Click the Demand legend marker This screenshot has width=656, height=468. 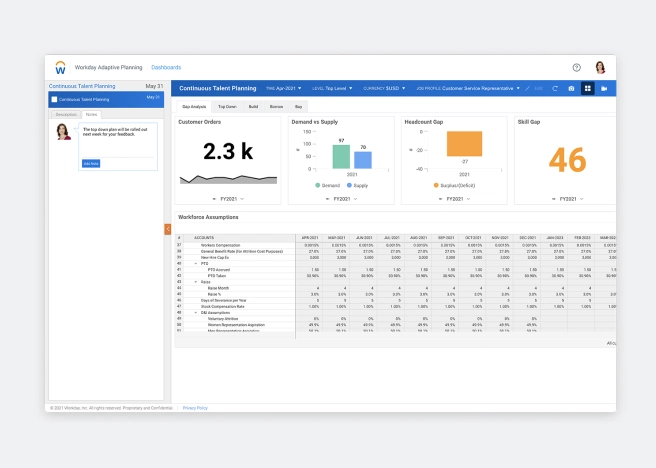318,185
